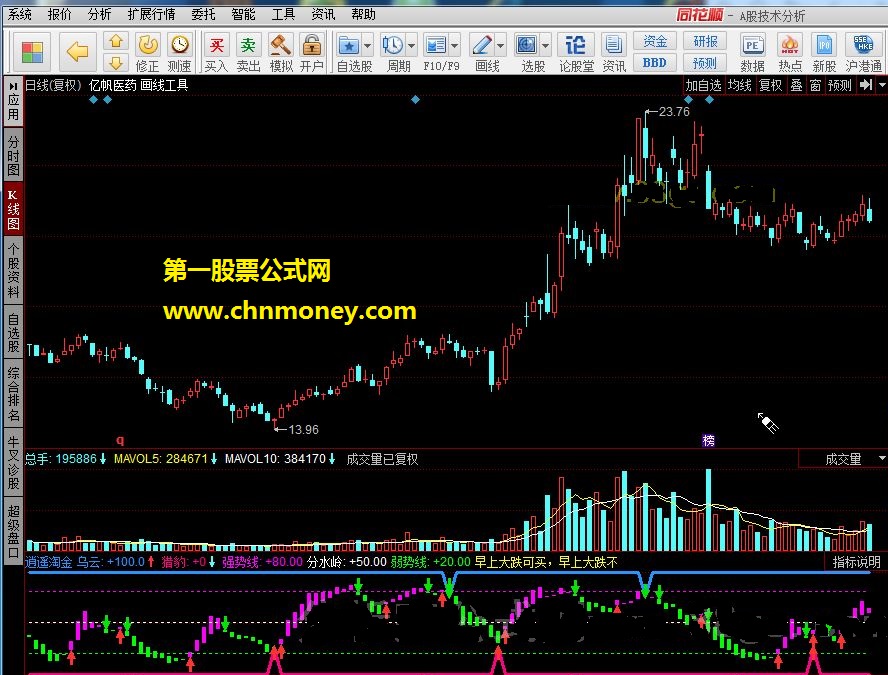
Task: Expand the 自选股 dropdown arrow
Action: (368, 46)
